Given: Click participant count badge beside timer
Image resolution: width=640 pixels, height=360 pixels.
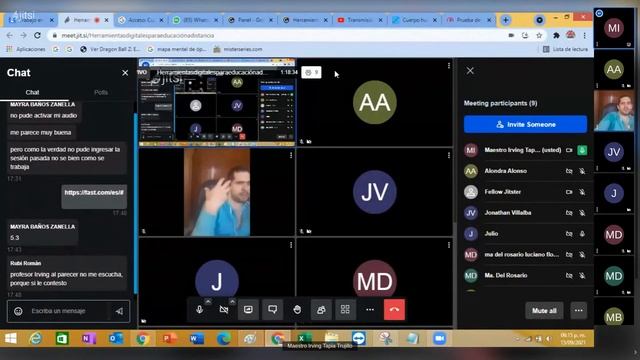Looking at the screenshot, I should pyautogui.click(x=311, y=73).
